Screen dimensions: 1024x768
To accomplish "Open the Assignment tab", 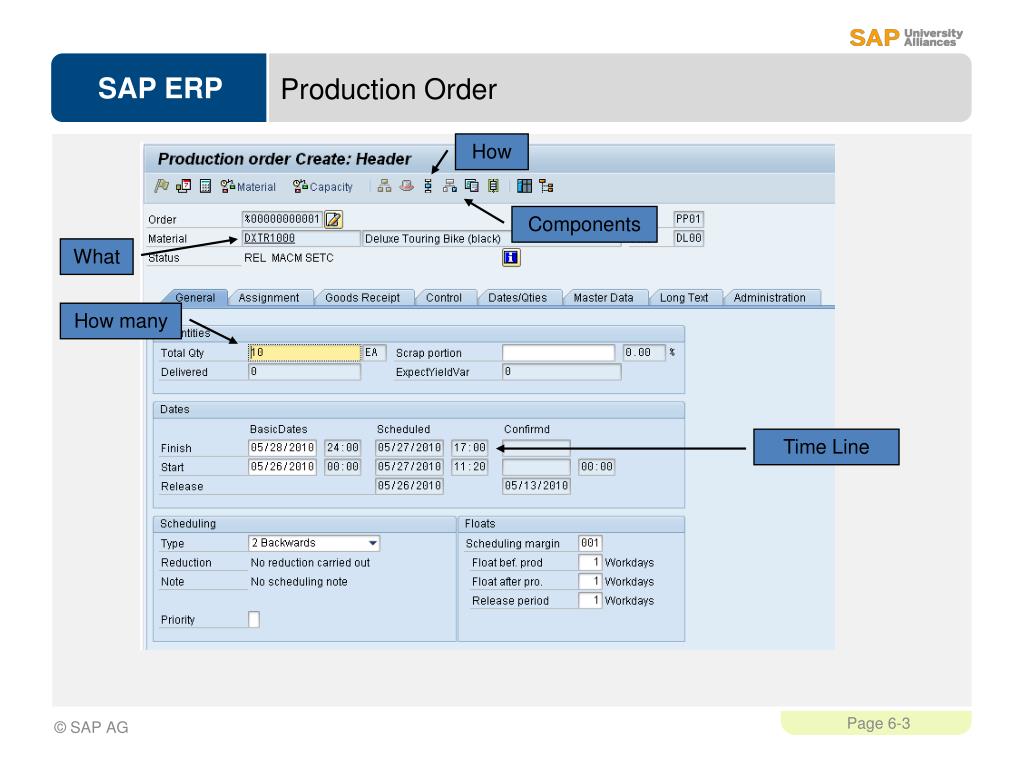I will tap(268, 298).
